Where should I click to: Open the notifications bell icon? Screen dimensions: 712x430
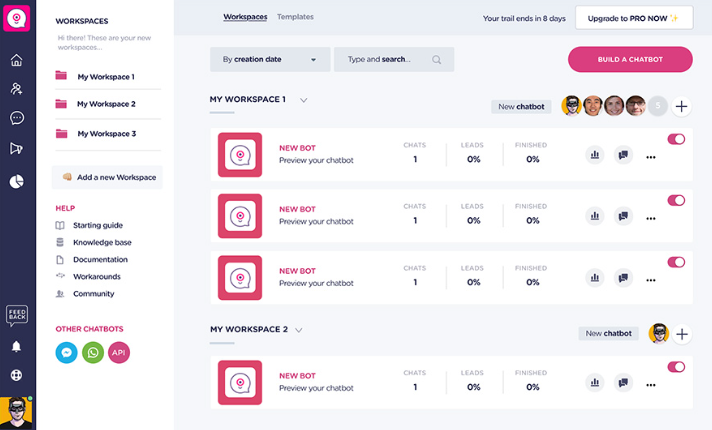coord(17,346)
